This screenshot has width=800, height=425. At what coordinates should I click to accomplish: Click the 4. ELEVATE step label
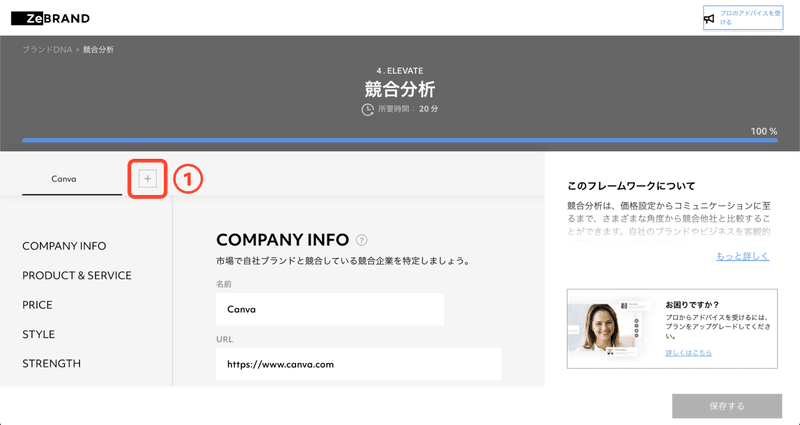(399, 71)
